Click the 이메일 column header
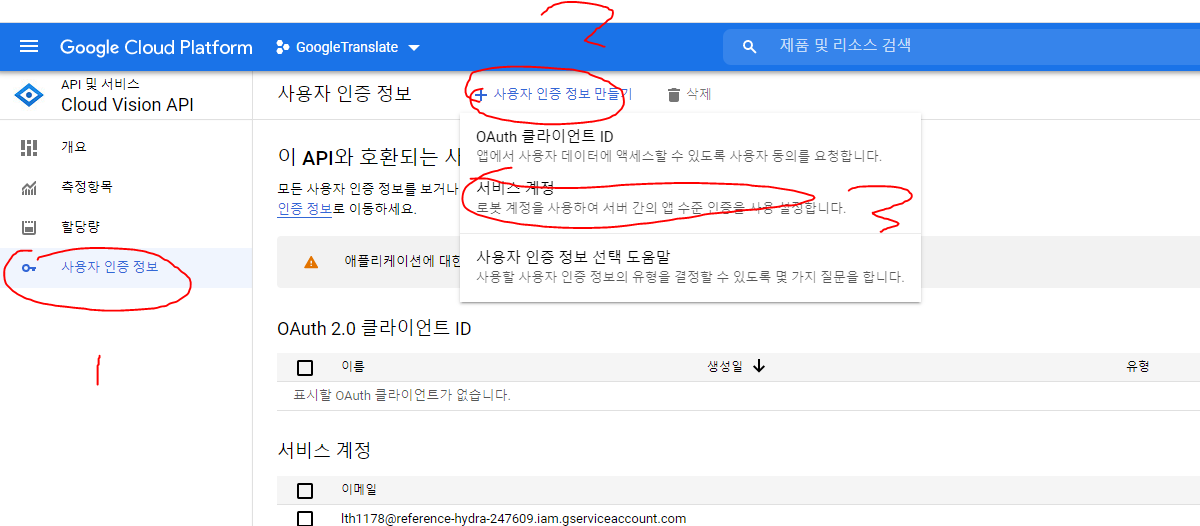1200x526 pixels. (359, 490)
